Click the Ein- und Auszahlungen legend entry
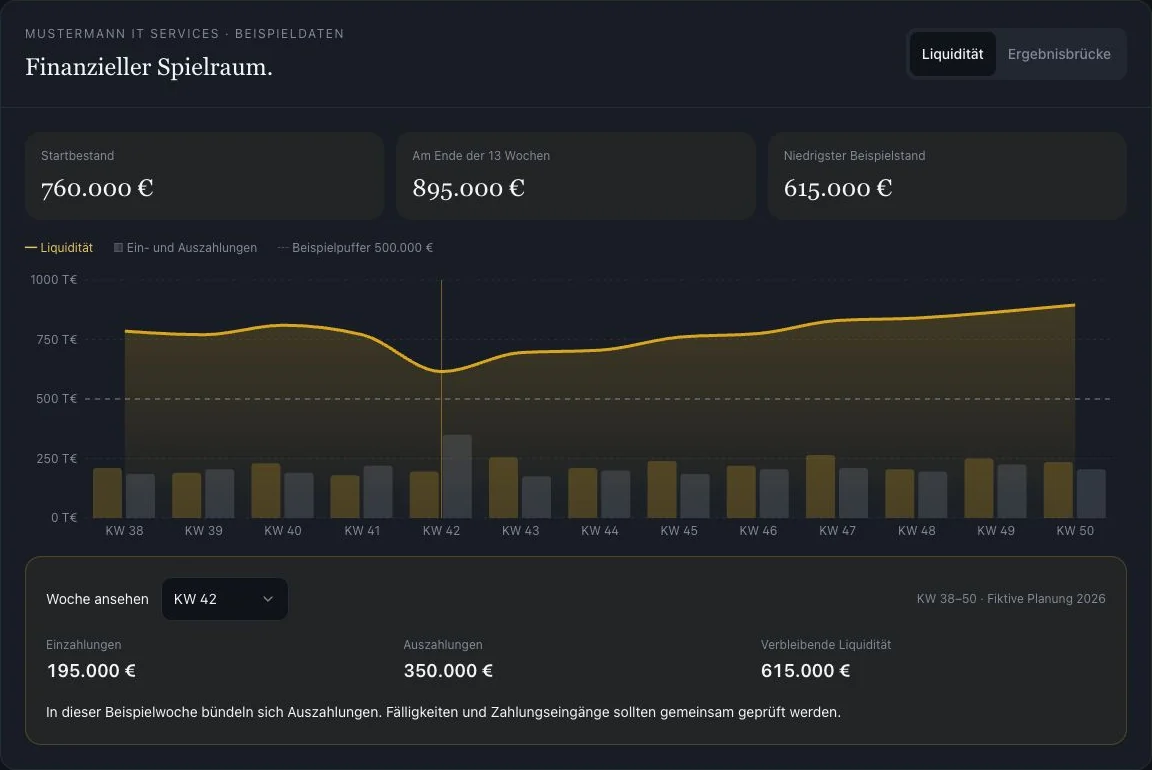The height and width of the screenshot is (770, 1152). click(185, 248)
